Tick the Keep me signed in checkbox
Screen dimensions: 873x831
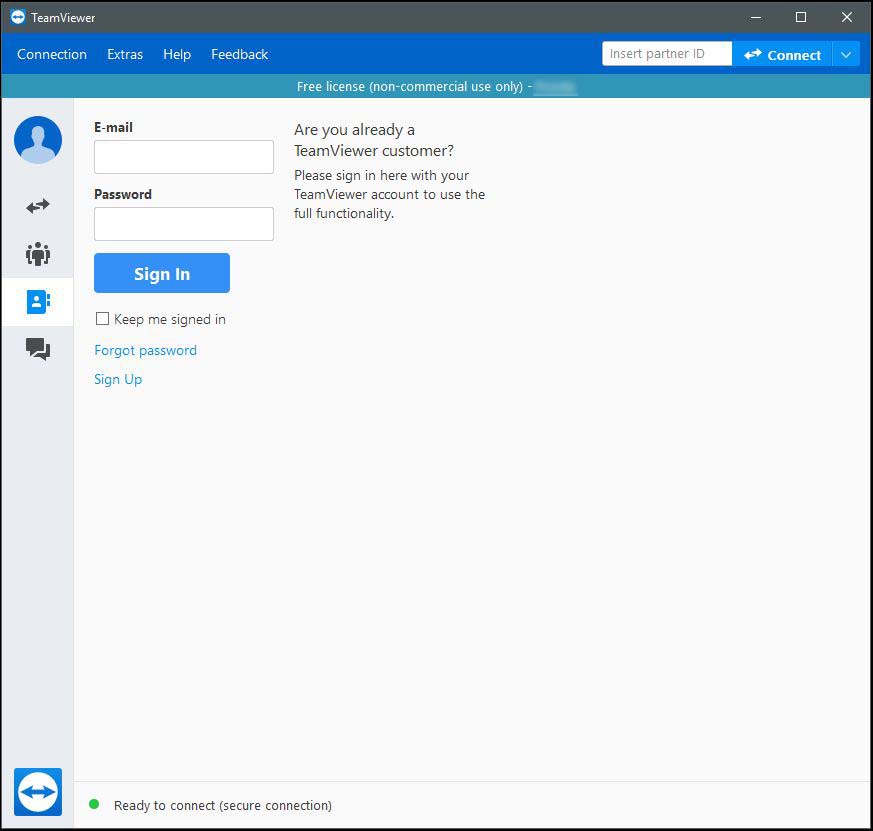102,319
